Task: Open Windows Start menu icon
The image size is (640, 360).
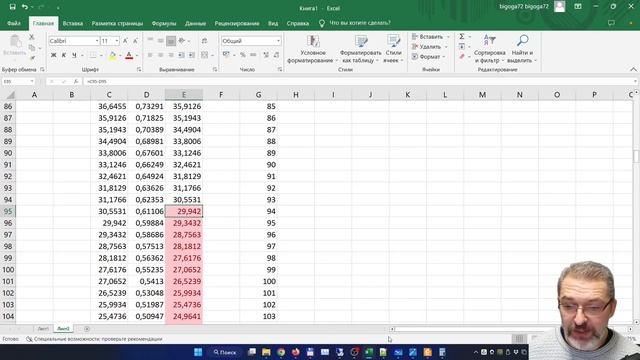Action: tap(198, 352)
